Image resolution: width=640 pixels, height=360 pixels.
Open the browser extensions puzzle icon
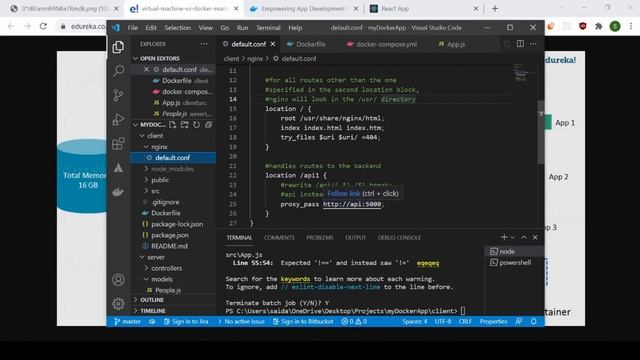[x=599, y=26]
